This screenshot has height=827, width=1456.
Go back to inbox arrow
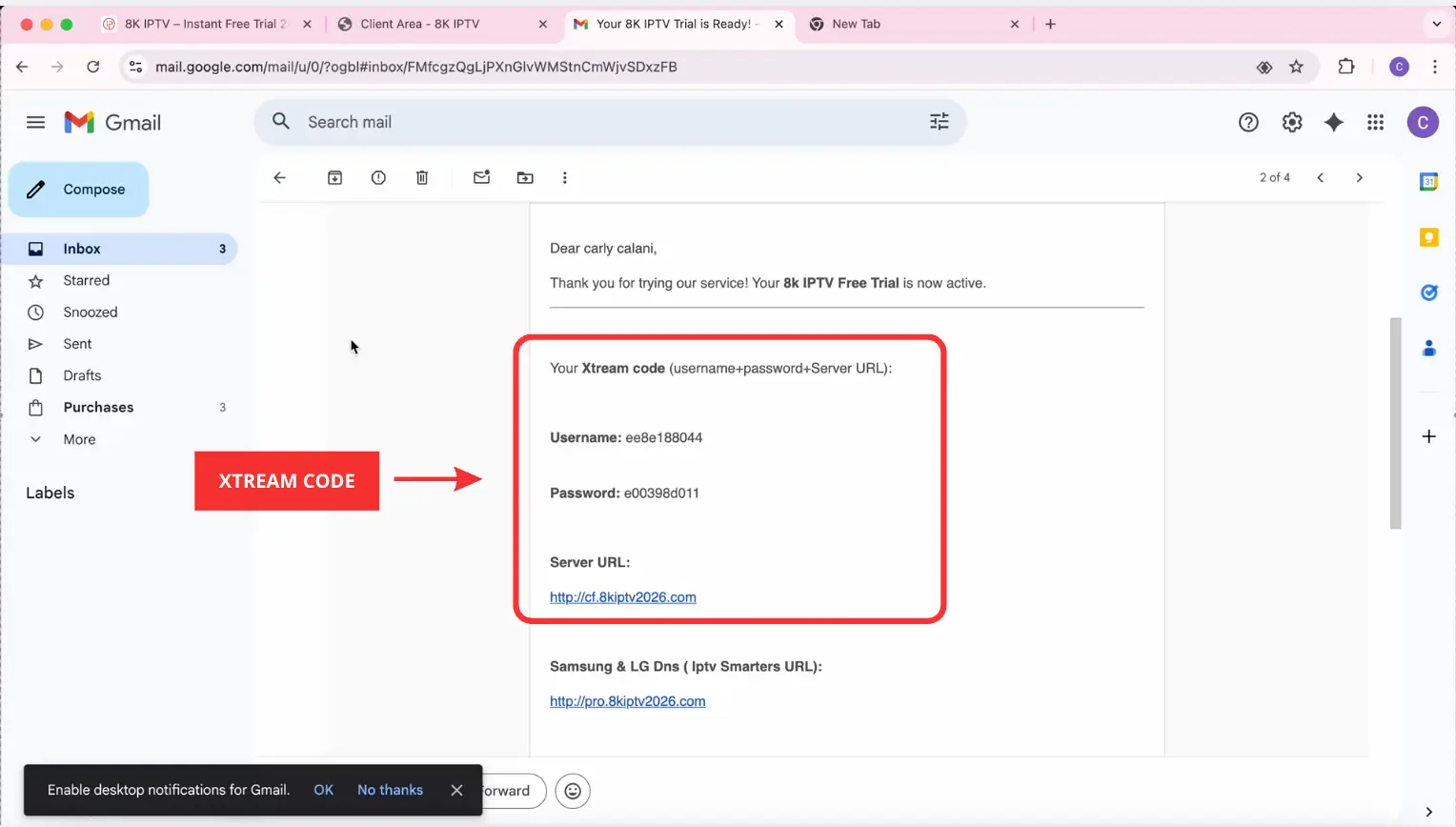pyautogui.click(x=279, y=177)
